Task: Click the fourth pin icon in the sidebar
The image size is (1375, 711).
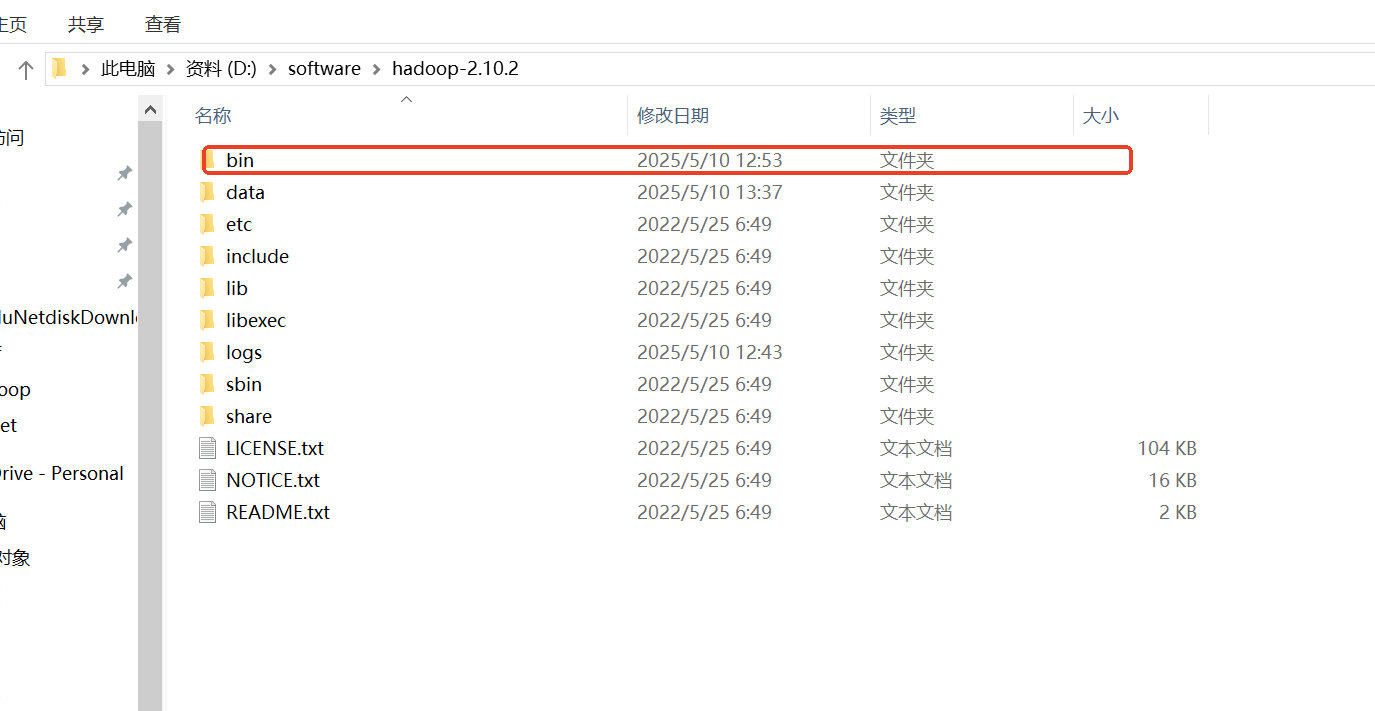Action: [x=124, y=282]
